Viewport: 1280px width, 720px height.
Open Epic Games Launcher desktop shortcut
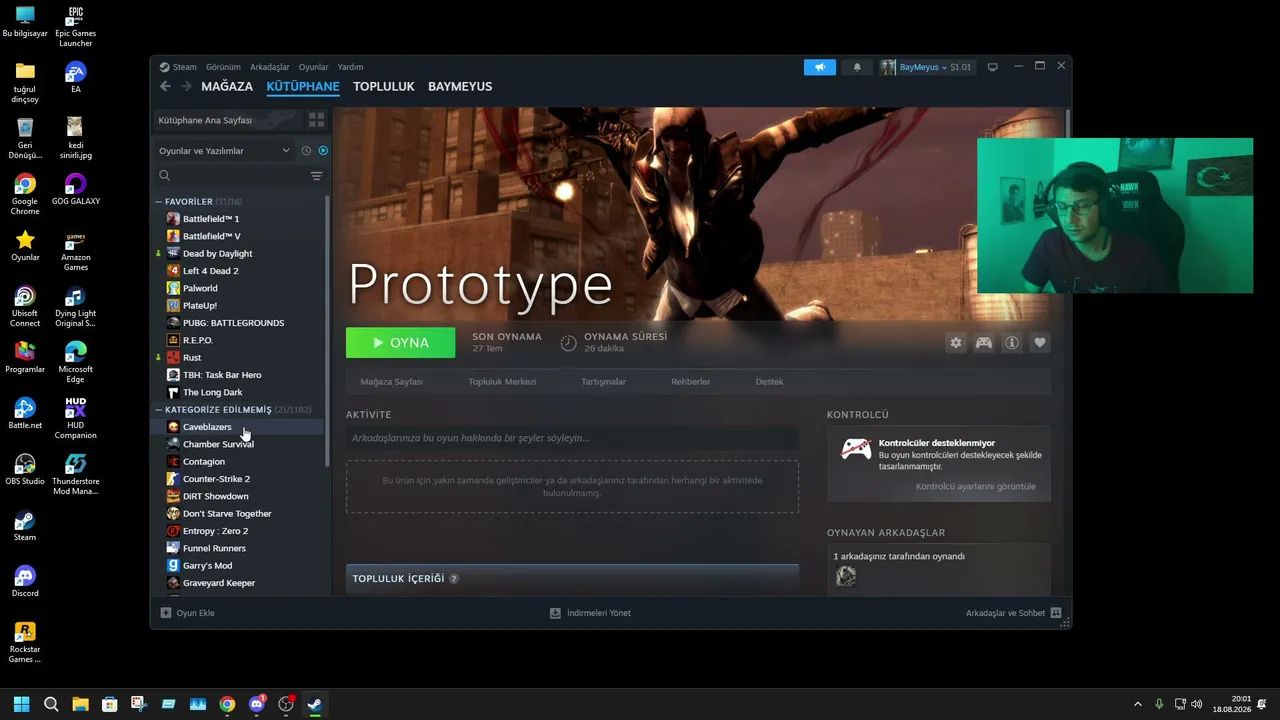[x=75, y=27]
